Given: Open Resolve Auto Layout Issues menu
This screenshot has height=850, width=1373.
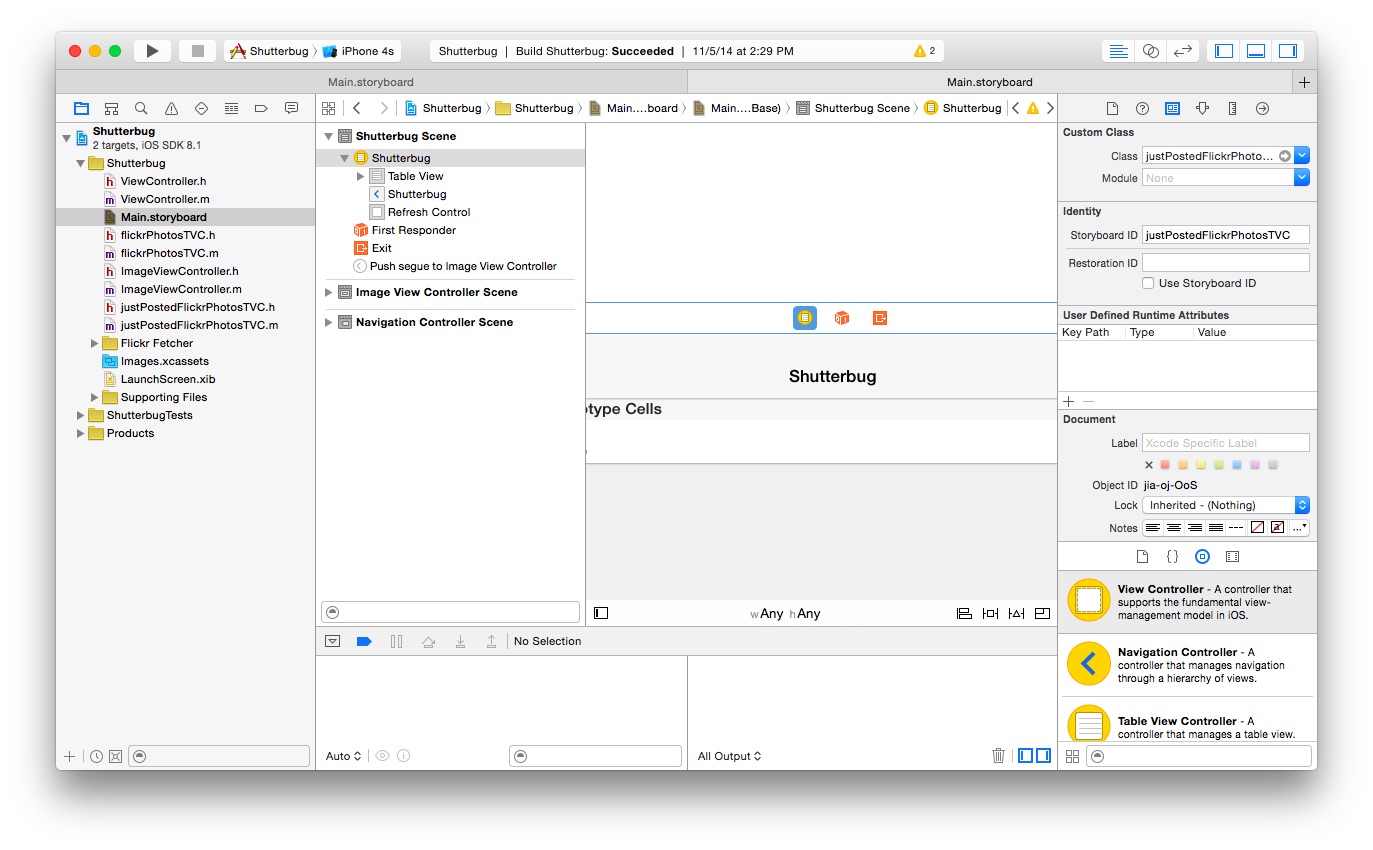Looking at the screenshot, I should coord(1016,613).
